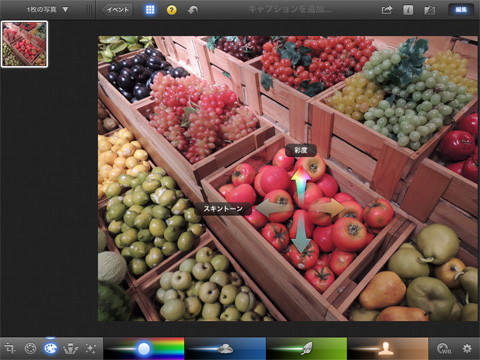Viewport: 480px width, 360px height.
Task: Select the fruit market photo thumbnail
Action: click(24, 44)
